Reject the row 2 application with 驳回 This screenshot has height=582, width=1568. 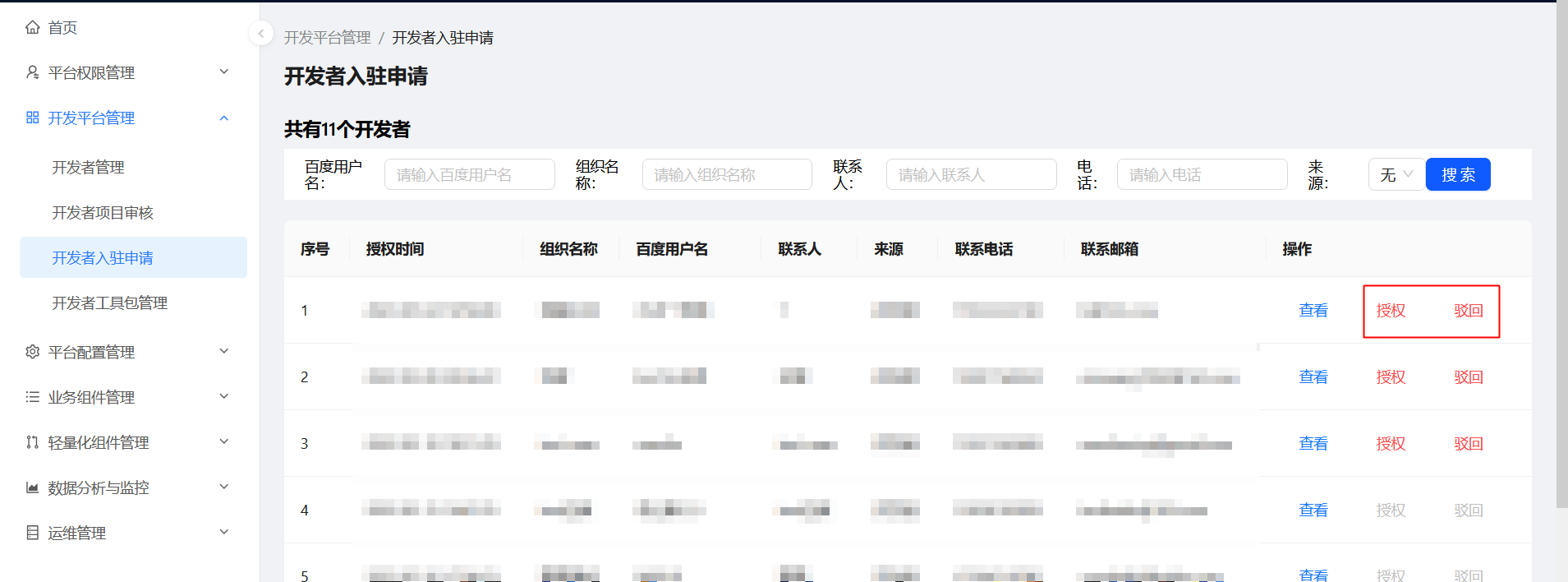click(1468, 377)
